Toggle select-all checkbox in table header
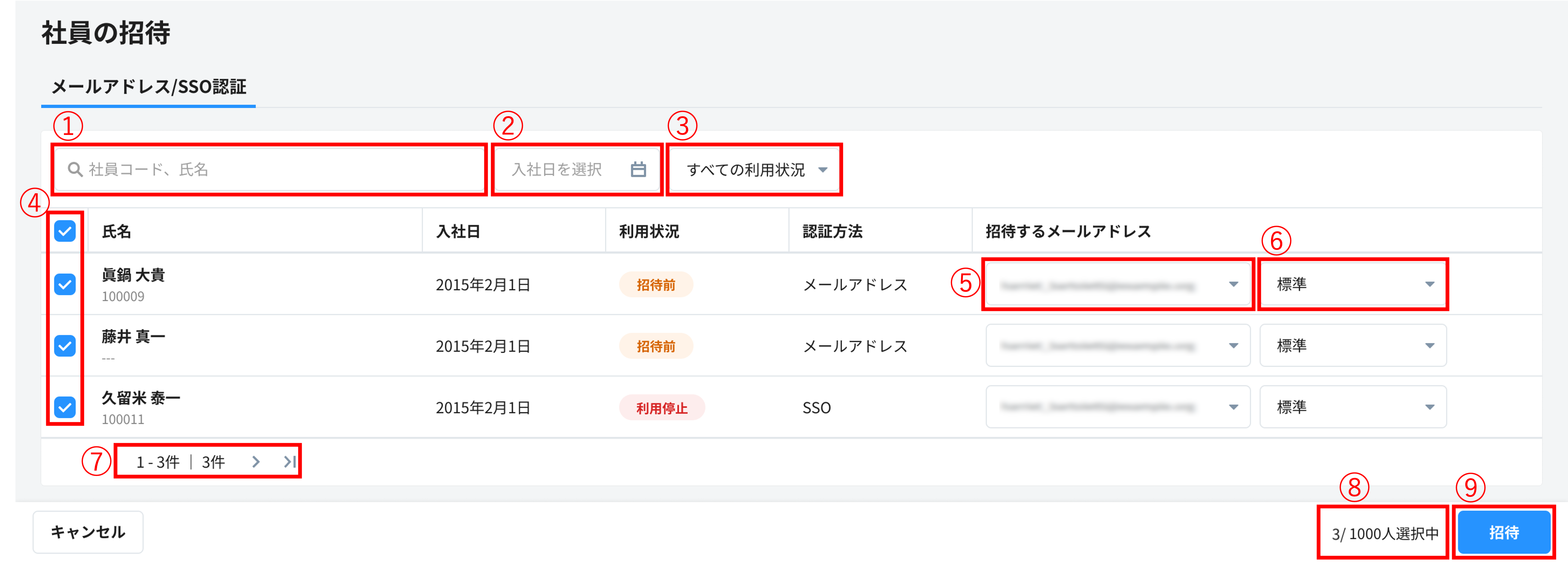Image resolution: width=1568 pixels, height=563 pixels. click(65, 231)
